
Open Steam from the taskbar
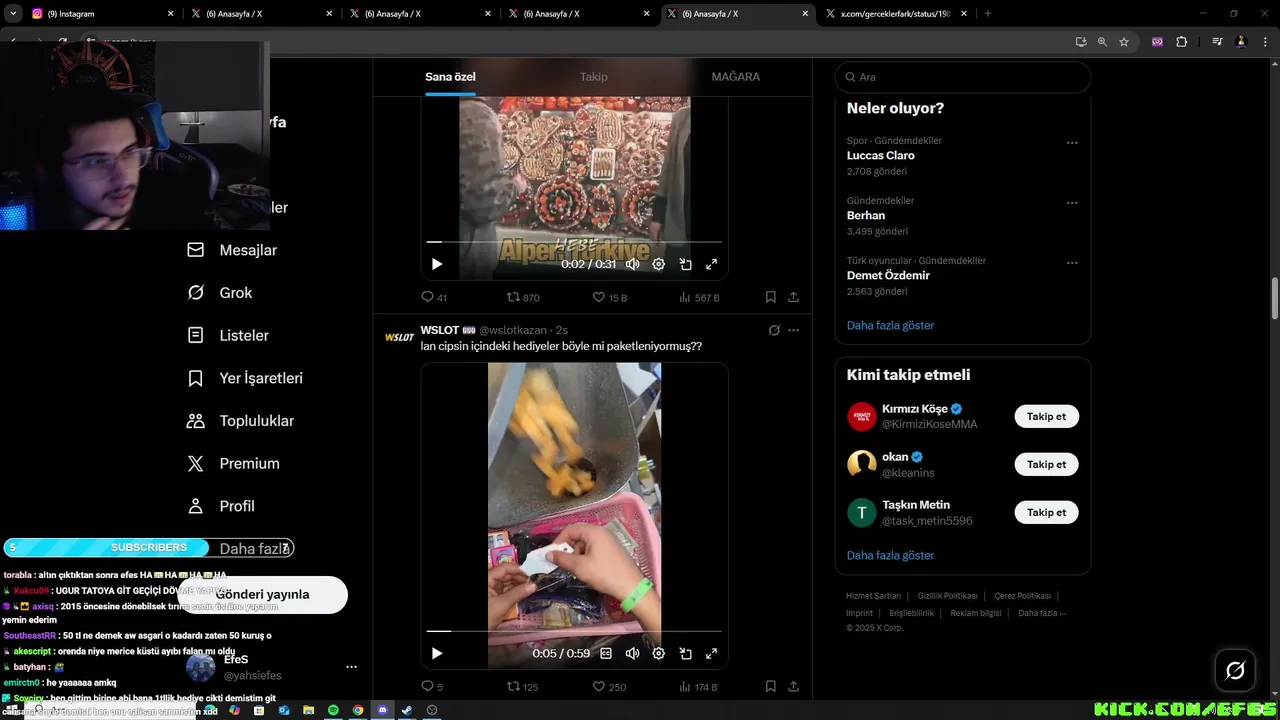click(406, 710)
